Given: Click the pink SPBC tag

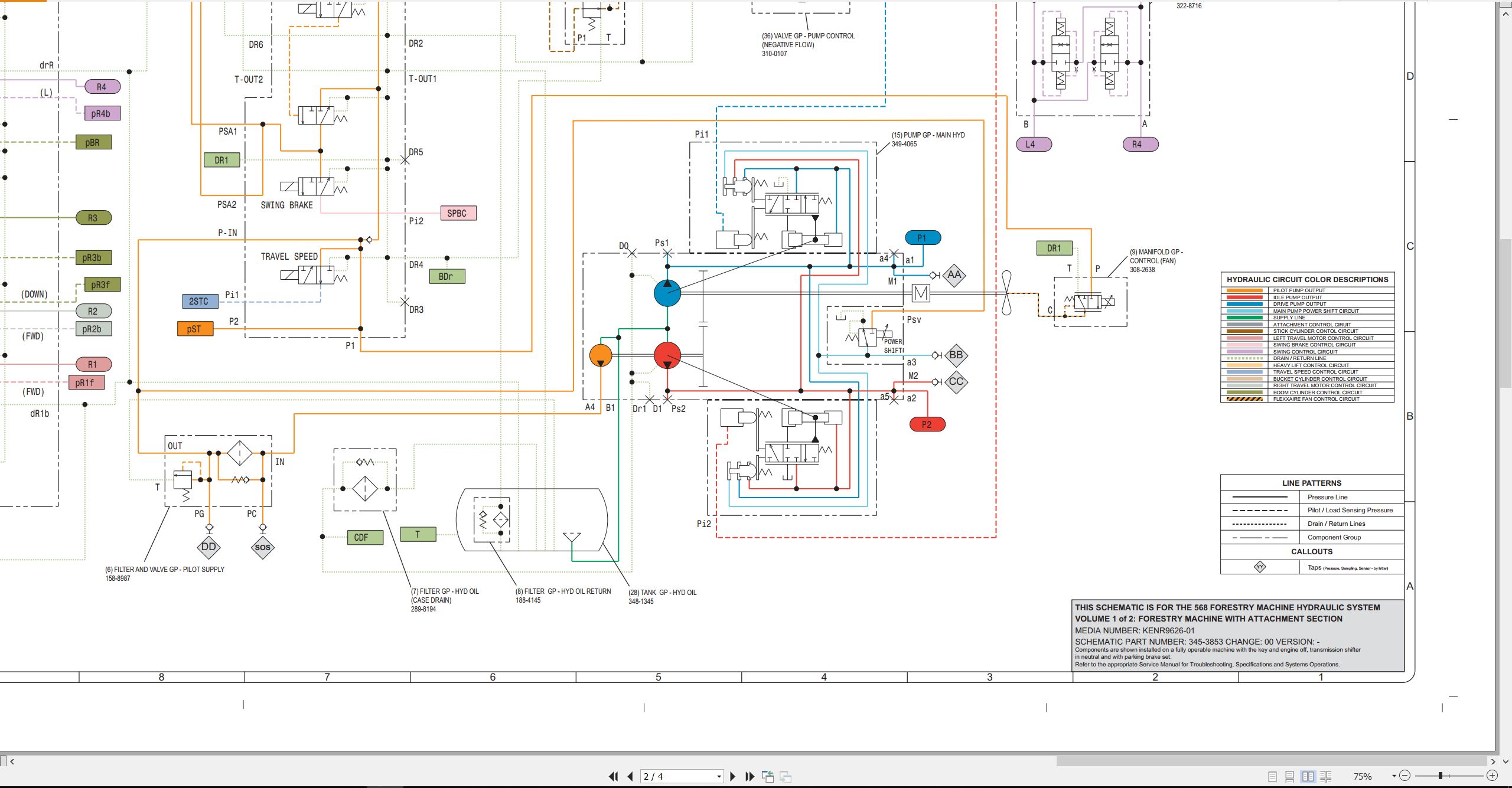Looking at the screenshot, I should [x=459, y=213].
